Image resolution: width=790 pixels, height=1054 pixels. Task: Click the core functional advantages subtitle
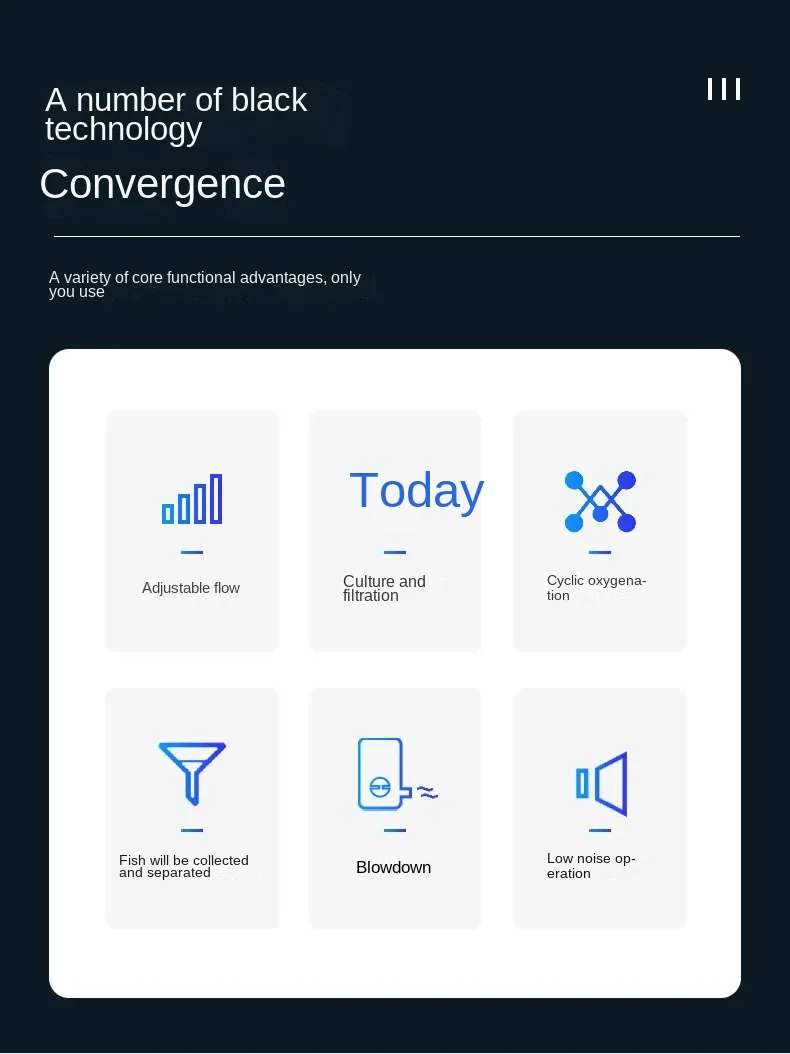204,284
